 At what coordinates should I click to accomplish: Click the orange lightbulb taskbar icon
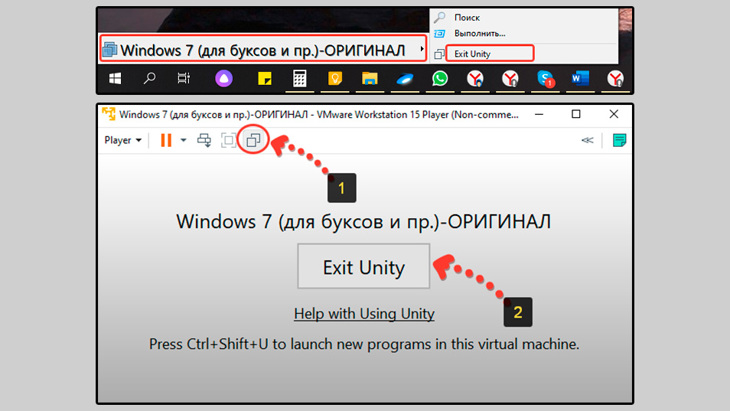[x=335, y=79]
